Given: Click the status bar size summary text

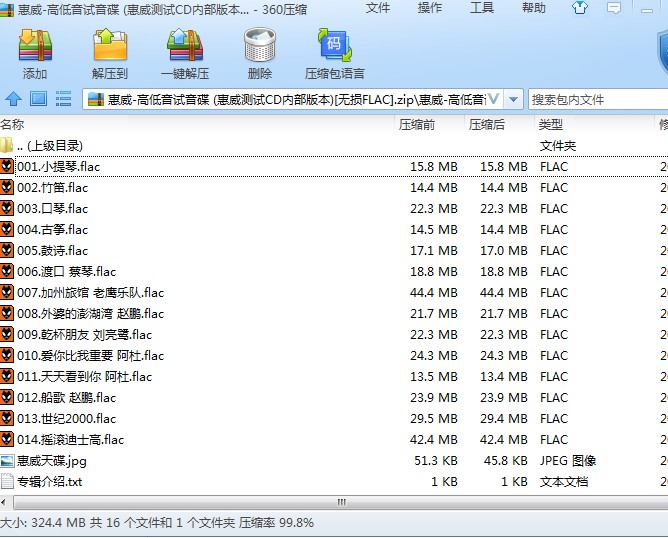Looking at the screenshot, I should 157,522.
